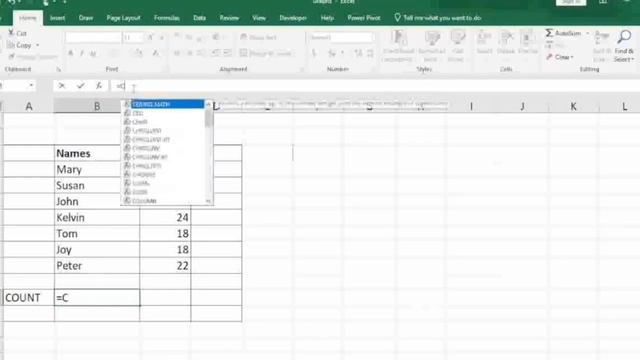Toggle Bold formatting
This screenshot has height=360, width=640.
coord(71,53)
